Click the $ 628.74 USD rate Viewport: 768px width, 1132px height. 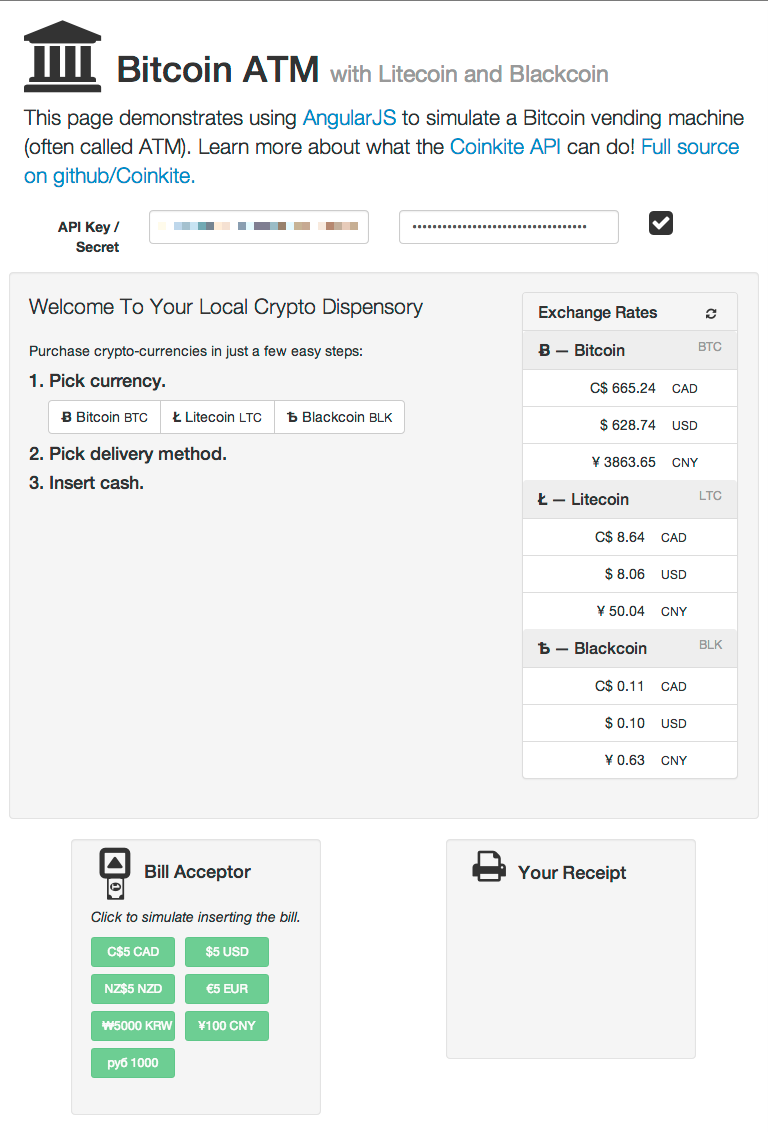click(629, 425)
